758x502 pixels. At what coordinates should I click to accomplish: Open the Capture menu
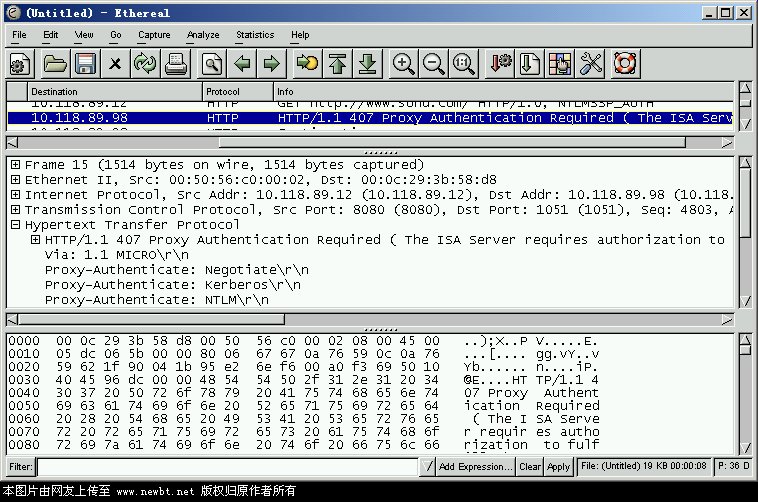(154, 35)
